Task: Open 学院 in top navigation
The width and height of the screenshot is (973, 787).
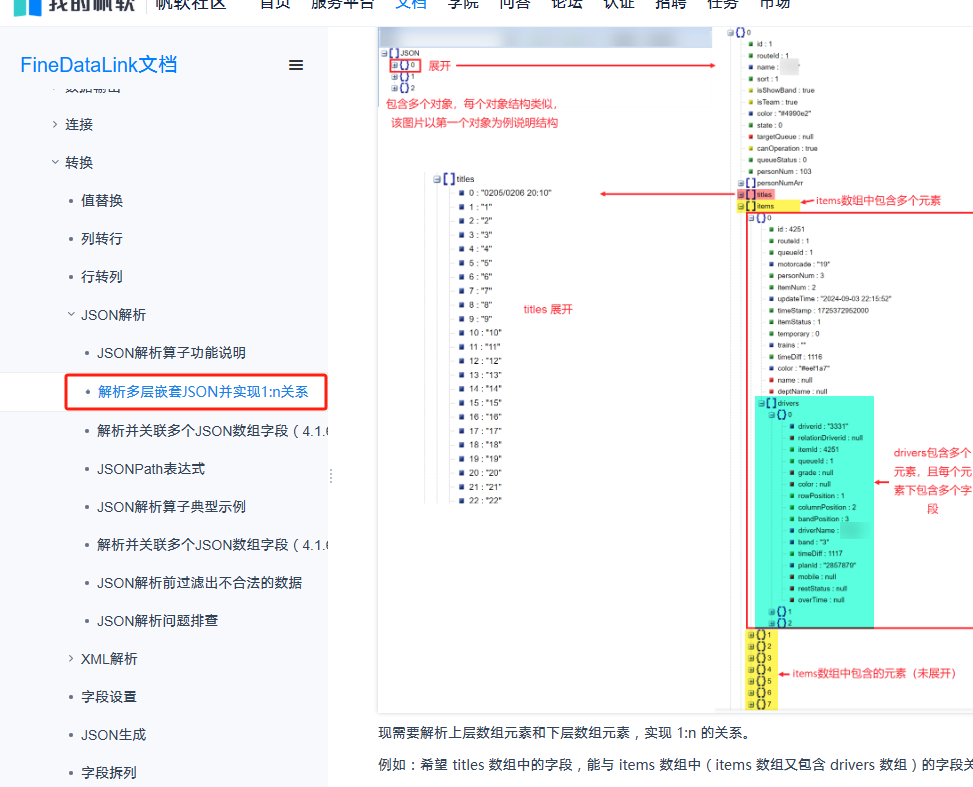Action: click(x=463, y=4)
